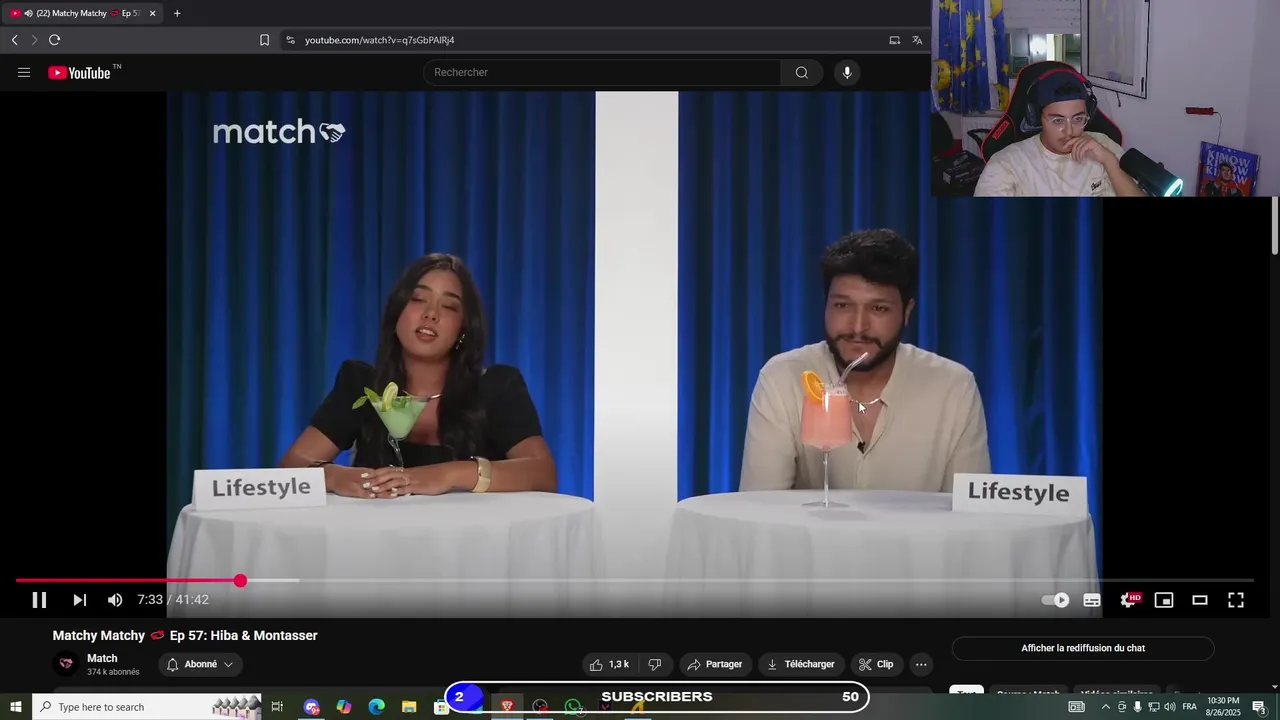Open site settings icon beside the URL

click(x=290, y=40)
